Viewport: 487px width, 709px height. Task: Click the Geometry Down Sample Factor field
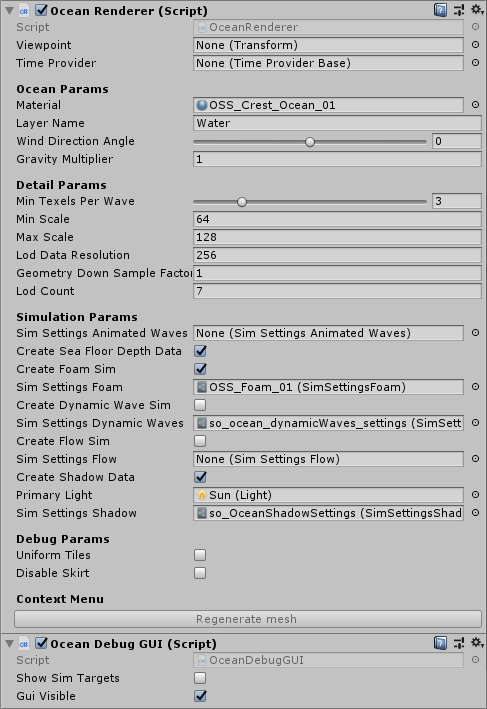tap(337, 273)
